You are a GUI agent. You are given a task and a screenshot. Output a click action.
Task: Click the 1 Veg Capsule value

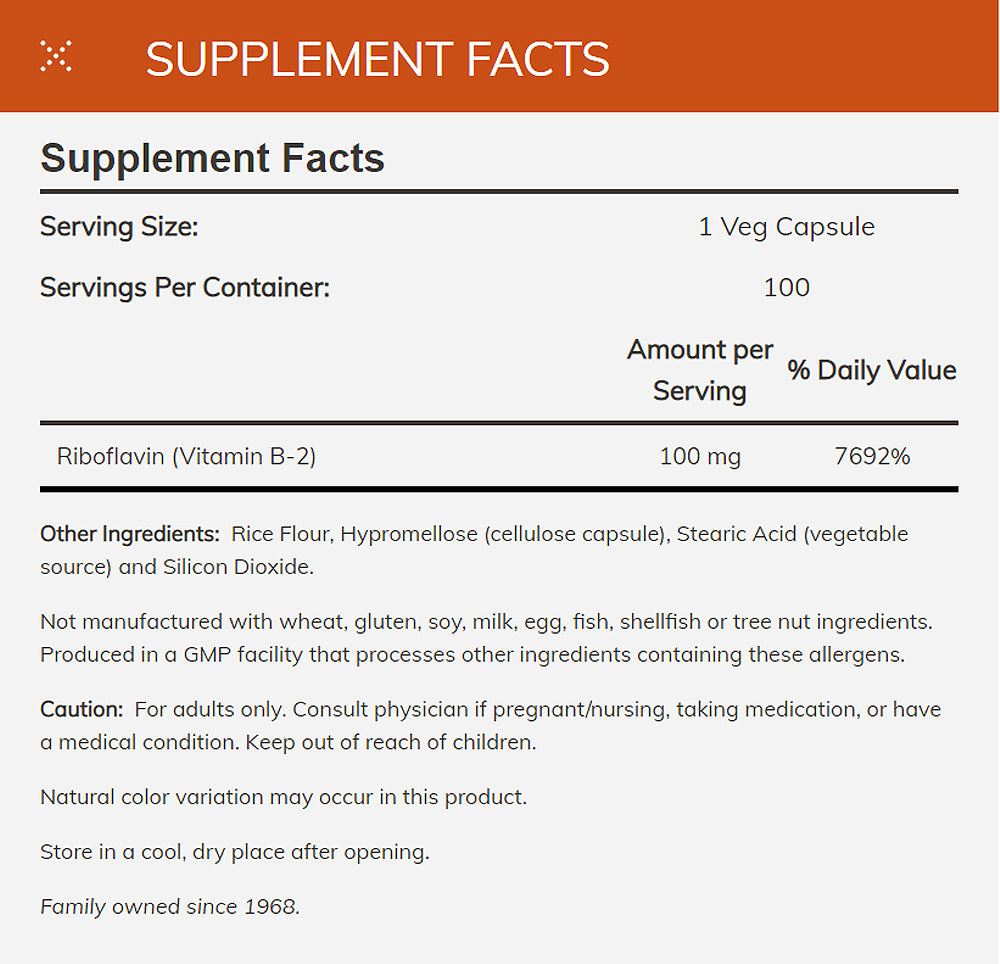[786, 227]
